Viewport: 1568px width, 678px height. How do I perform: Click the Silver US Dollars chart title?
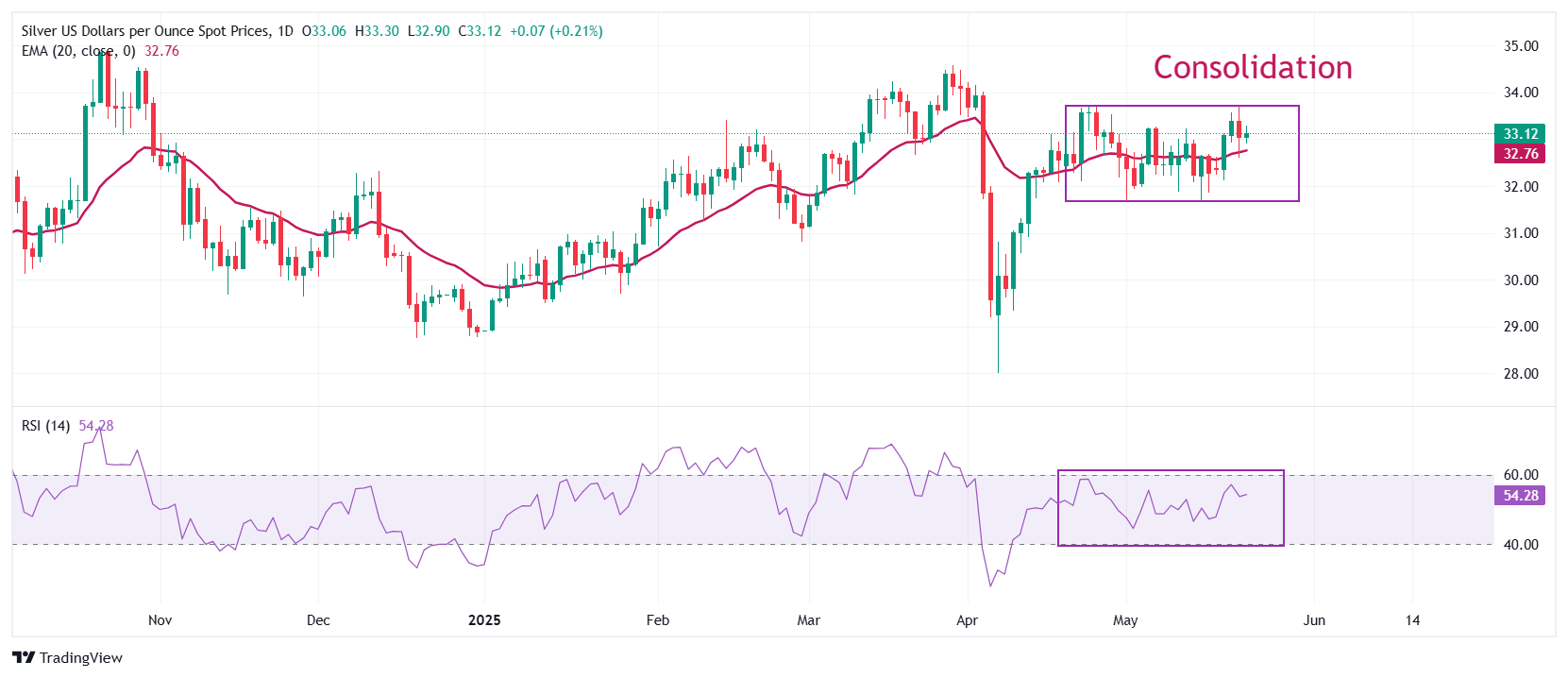click(x=145, y=31)
